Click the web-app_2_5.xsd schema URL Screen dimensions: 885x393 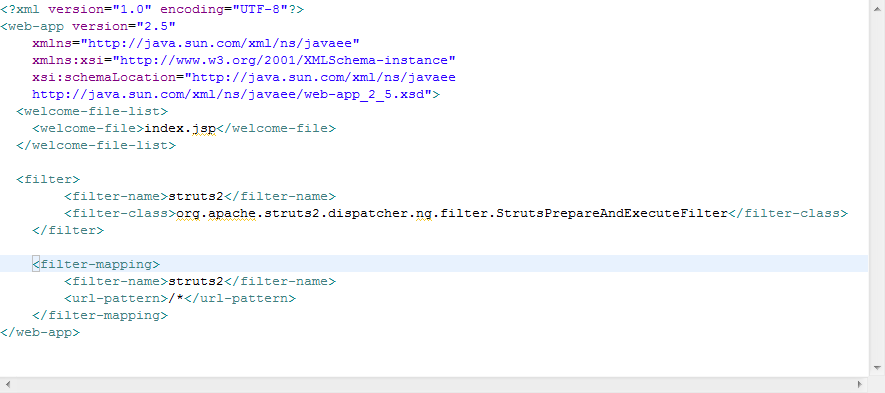232,94
